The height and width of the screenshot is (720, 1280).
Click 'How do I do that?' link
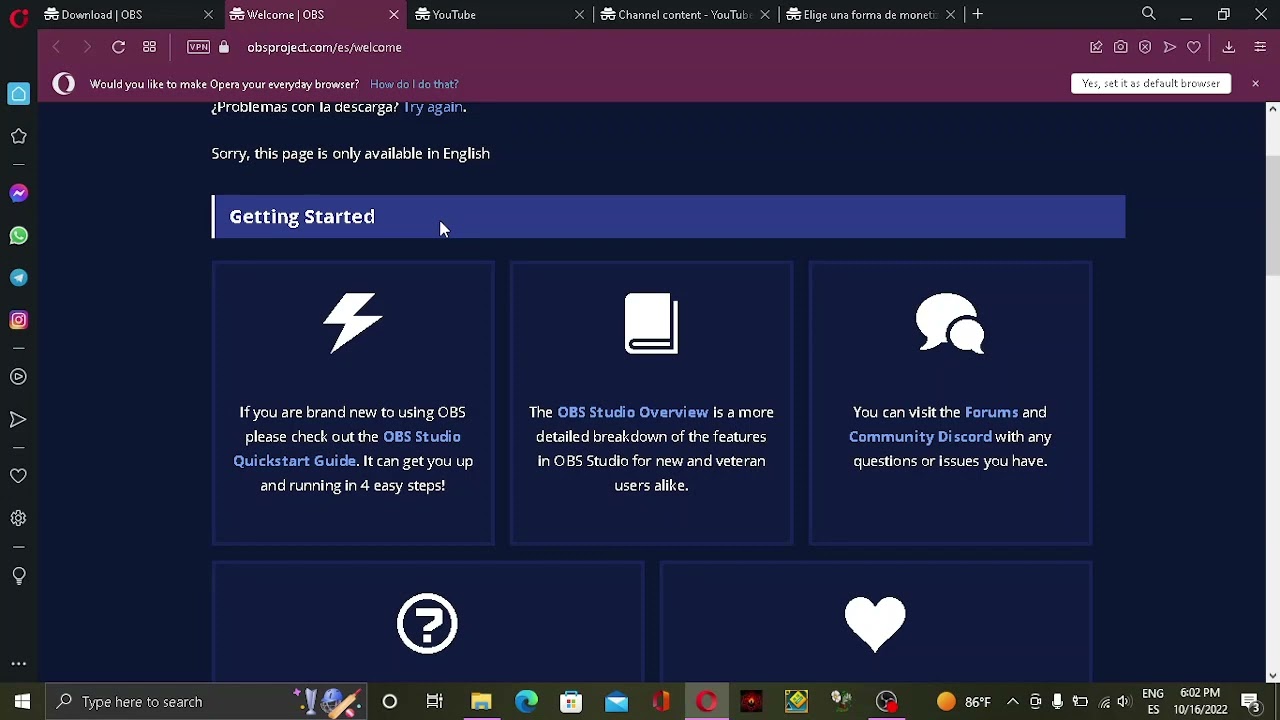[414, 84]
